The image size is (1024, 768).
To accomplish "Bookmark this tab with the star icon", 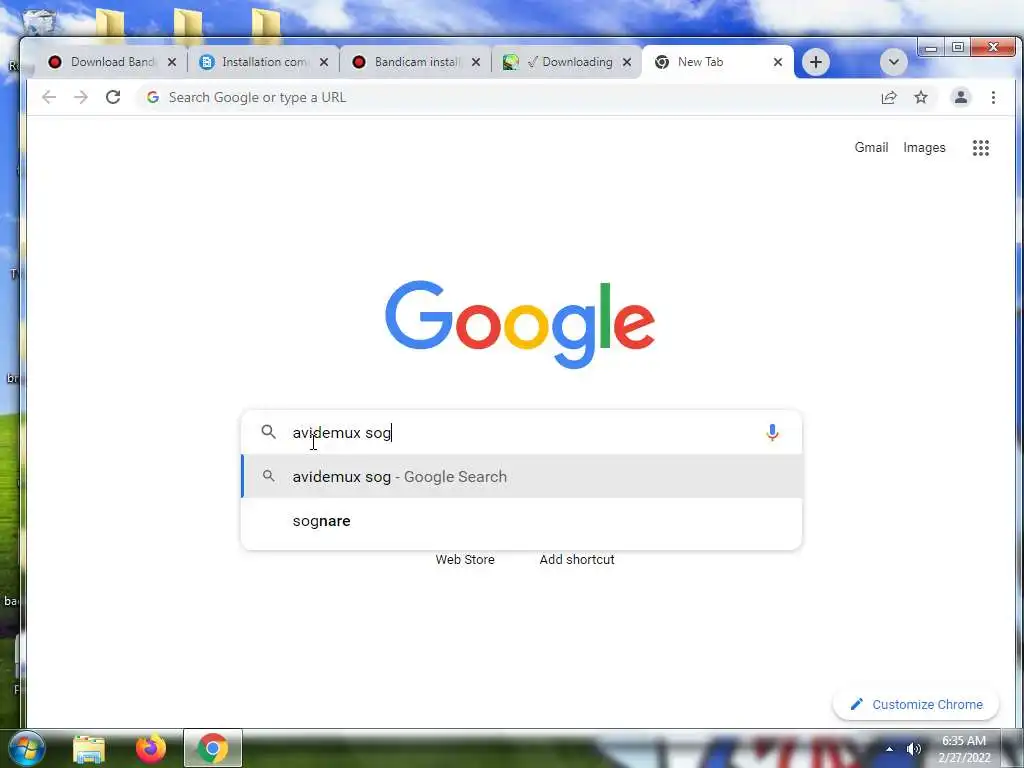I will pos(921,97).
